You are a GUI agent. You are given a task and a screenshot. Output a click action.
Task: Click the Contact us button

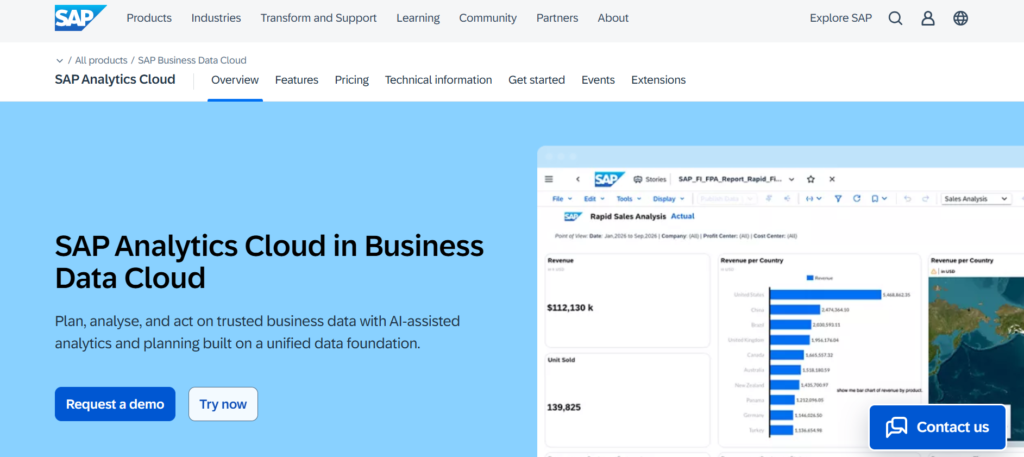938,427
